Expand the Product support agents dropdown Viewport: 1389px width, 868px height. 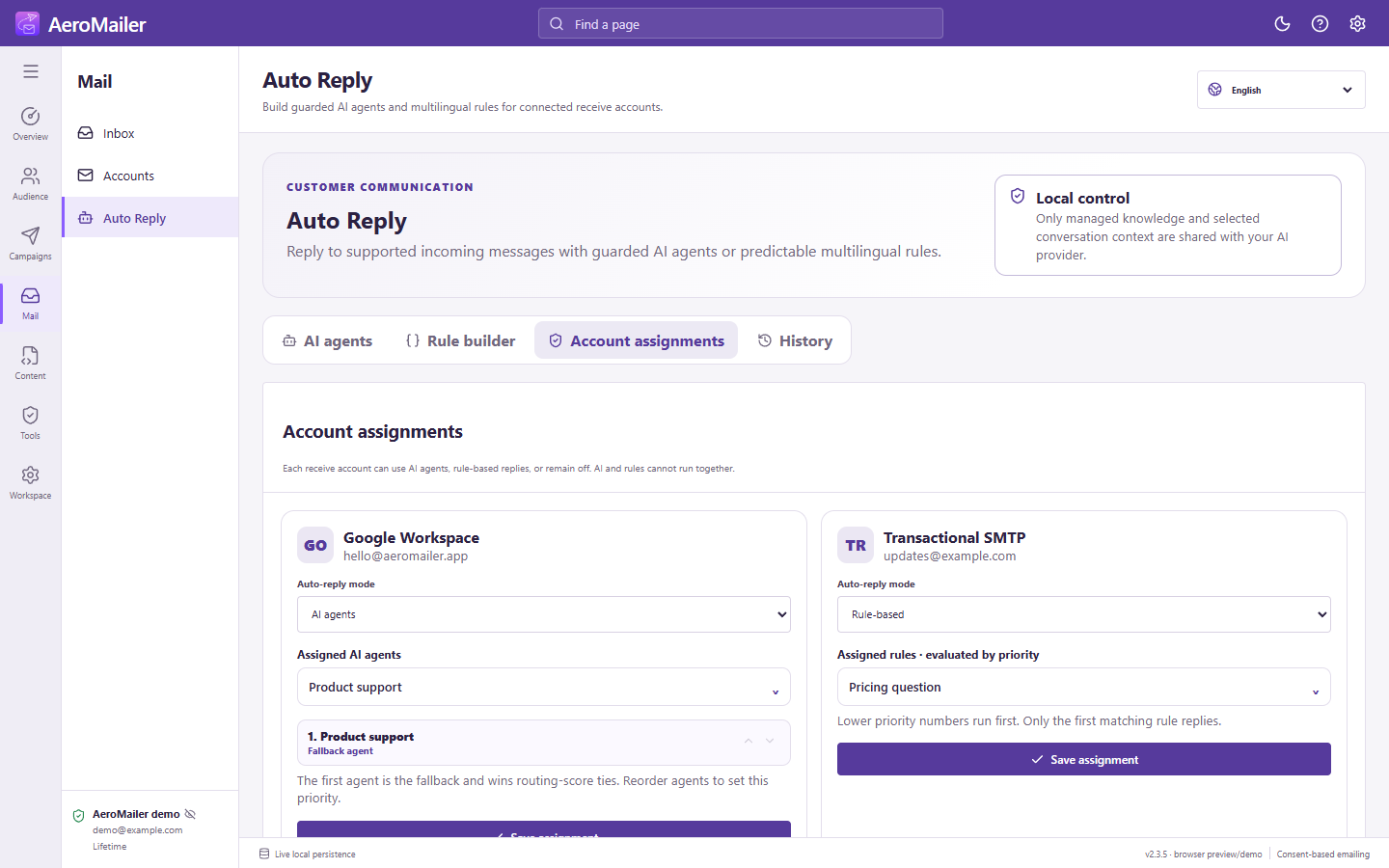pyautogui.click(x=544, y=687)
